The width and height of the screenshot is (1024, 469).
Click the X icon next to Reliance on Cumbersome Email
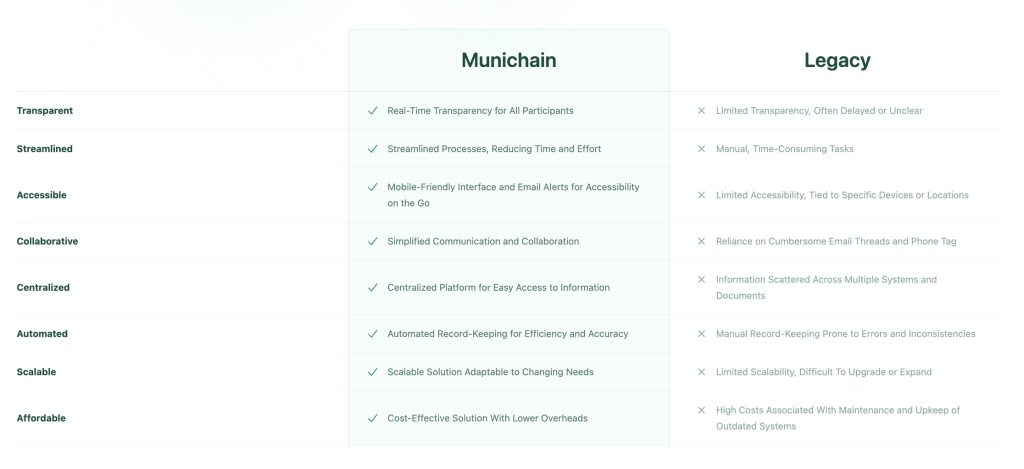pyautogui.click(x=701, y=242)
